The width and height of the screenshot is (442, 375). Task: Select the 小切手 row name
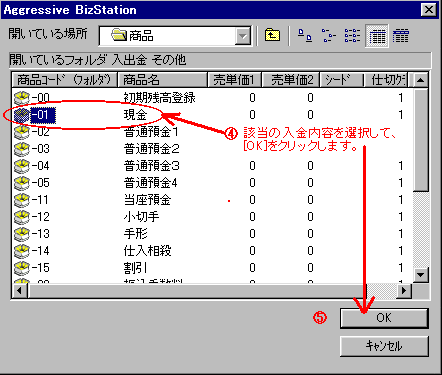tap(141, 217)
